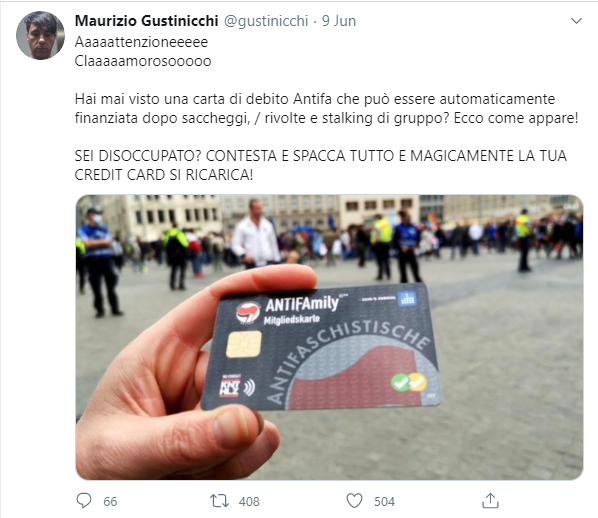Viewport: 598px width, 518px height.
Task: Click the green checkmark circle on the card
Action: [x=401, y=382]
